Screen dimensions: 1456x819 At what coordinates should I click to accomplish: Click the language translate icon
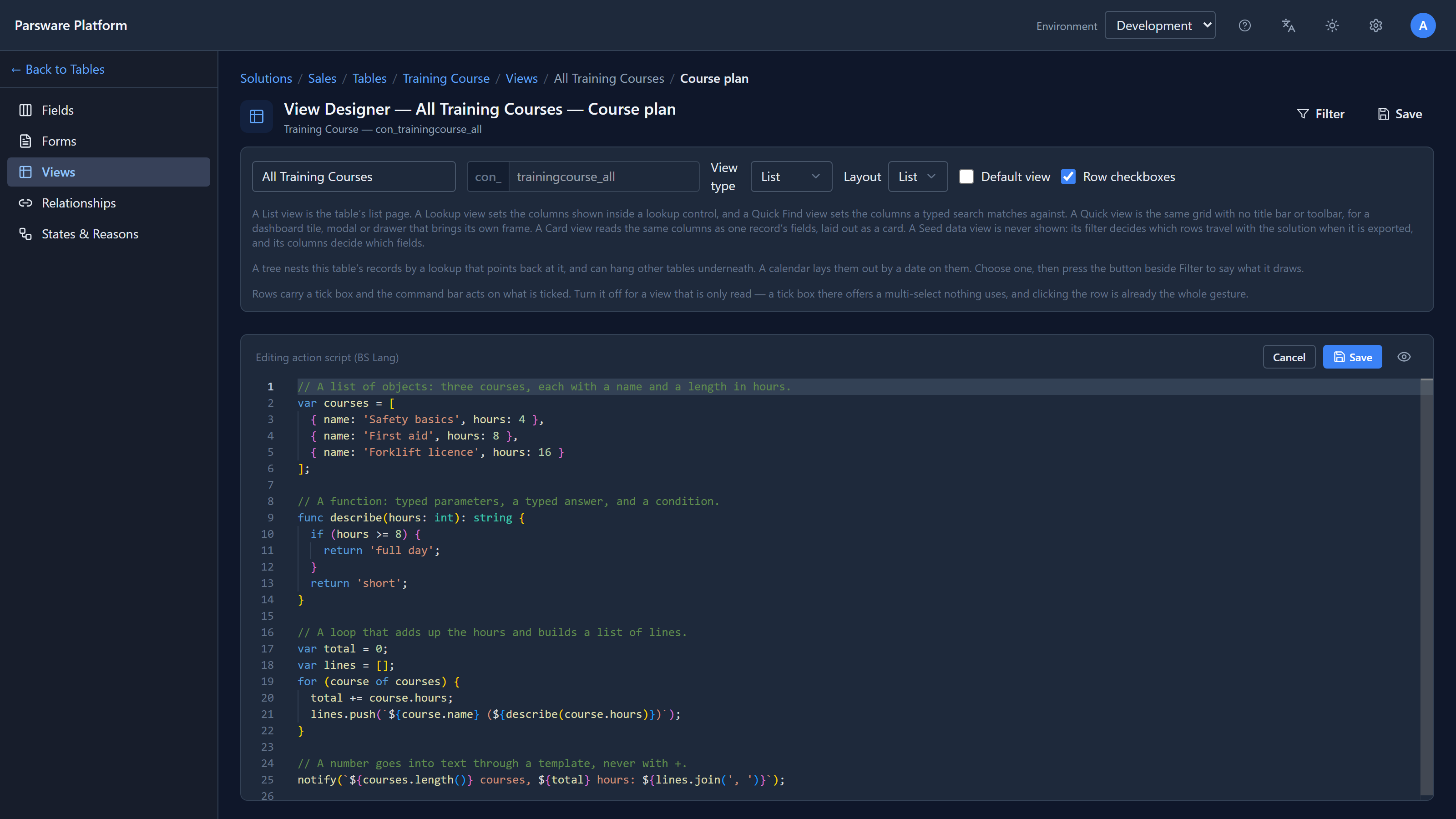(1288, 25)
